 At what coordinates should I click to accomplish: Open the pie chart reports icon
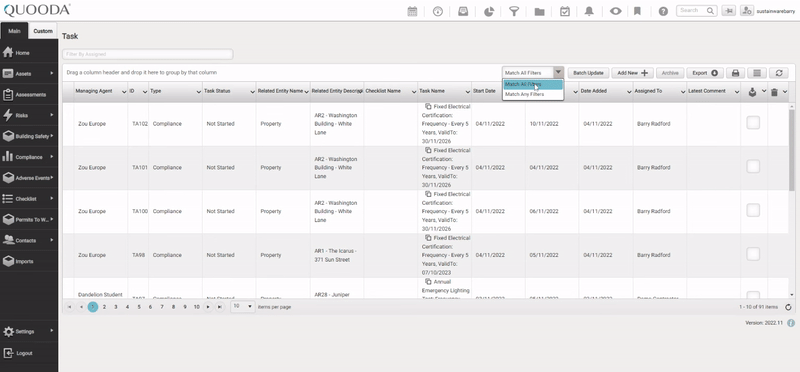click(x=489, y=11)
